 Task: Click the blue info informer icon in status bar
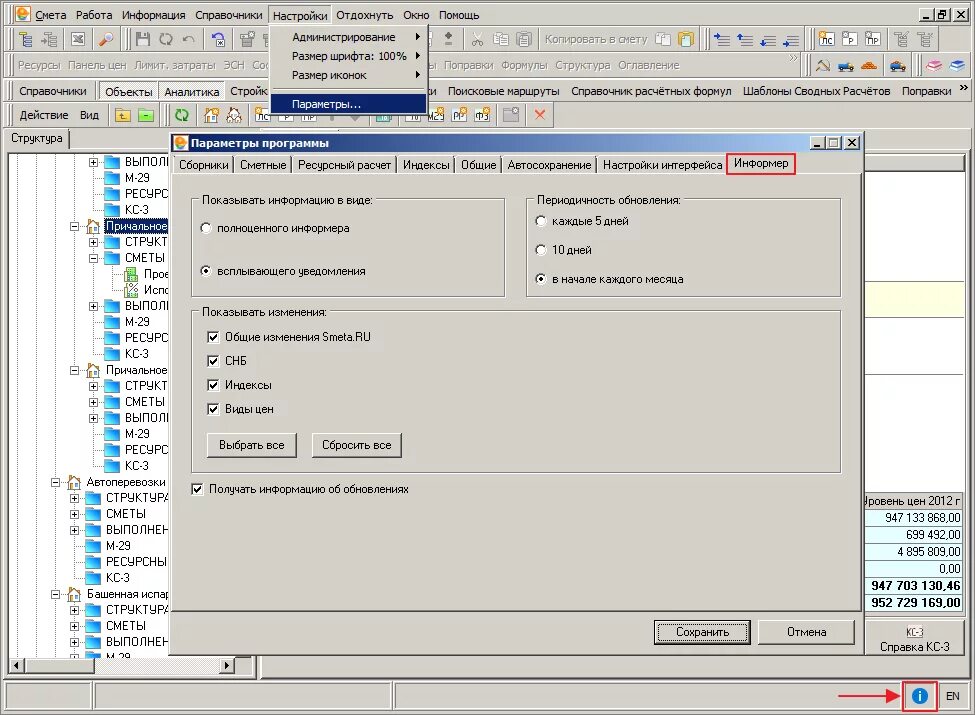tap(920, 696)
